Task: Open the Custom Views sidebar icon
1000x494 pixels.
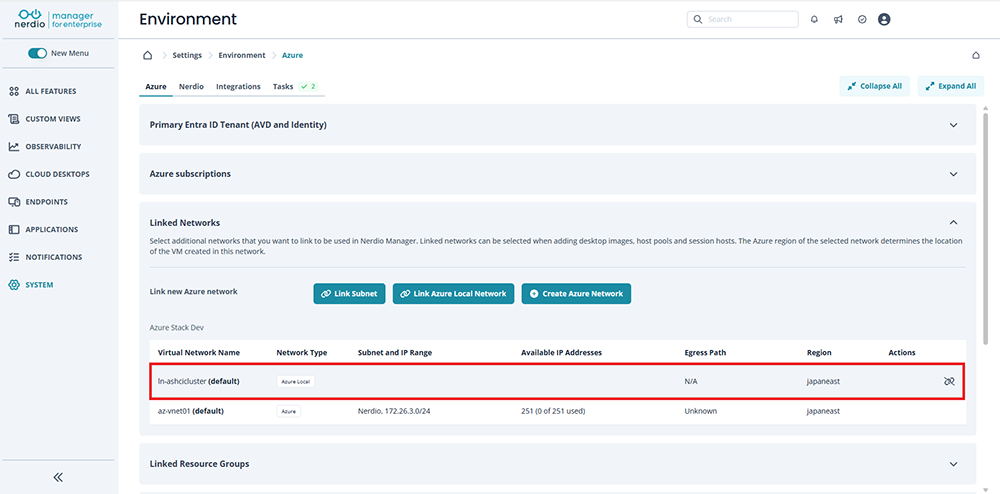Action: pos(14,119)
